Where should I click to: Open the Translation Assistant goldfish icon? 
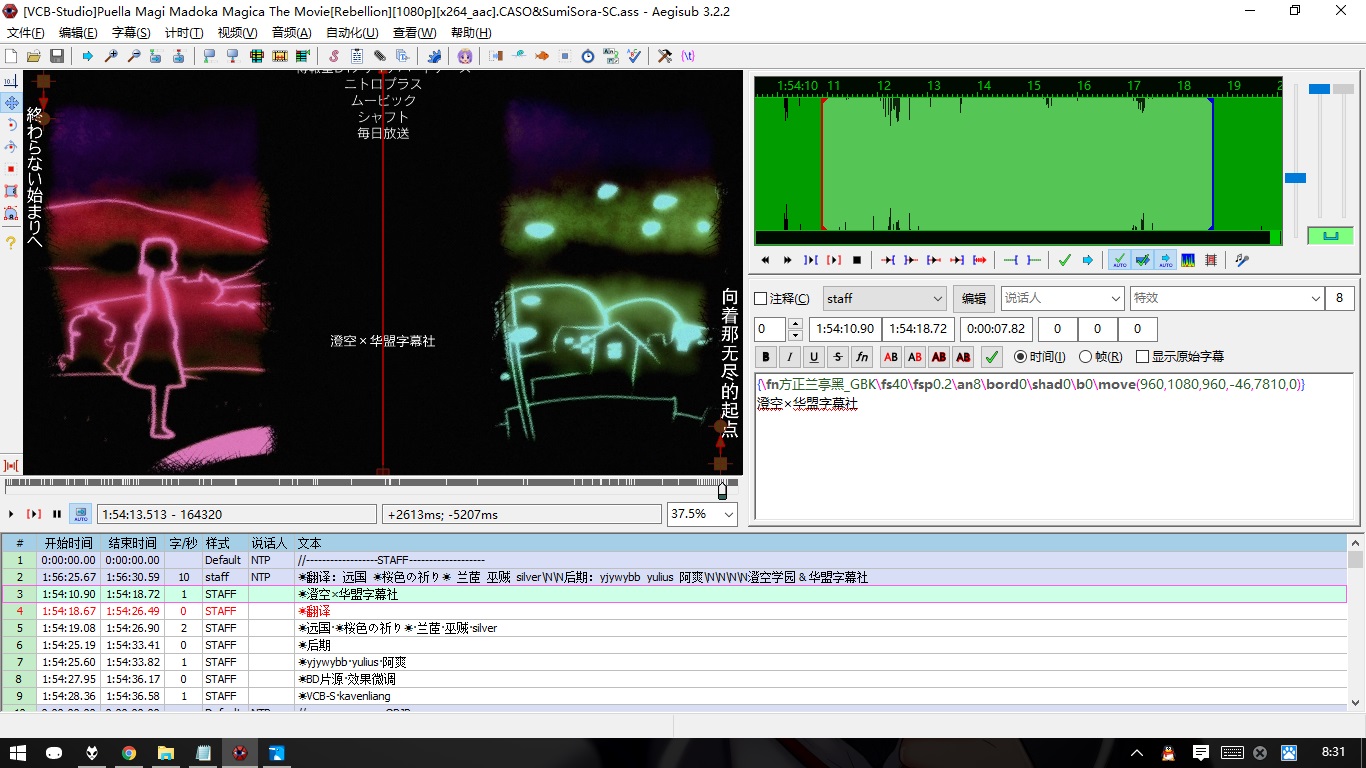(x=541, y=56)
